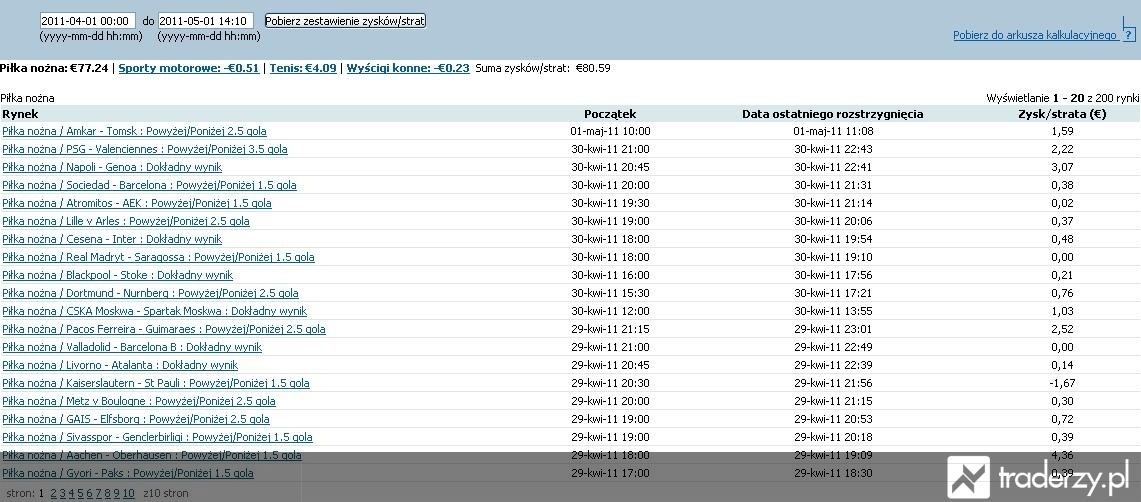
Task: Click the 1,03 profit for CSKA Moskwa
Action: tap(1062, 311)
